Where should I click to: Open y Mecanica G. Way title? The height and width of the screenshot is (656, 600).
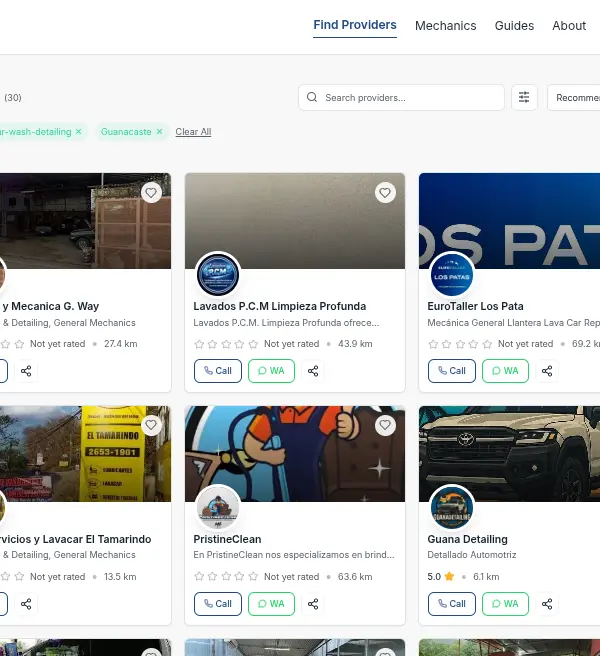(x=50, y=306)
